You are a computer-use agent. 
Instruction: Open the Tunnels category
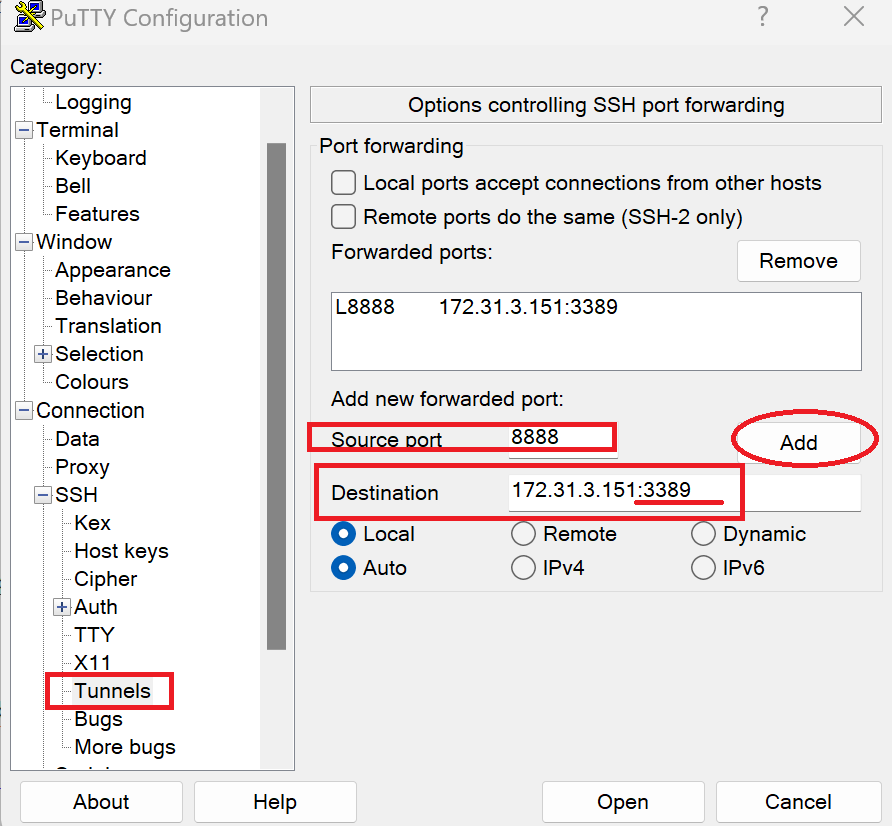[x=112, y=691]
